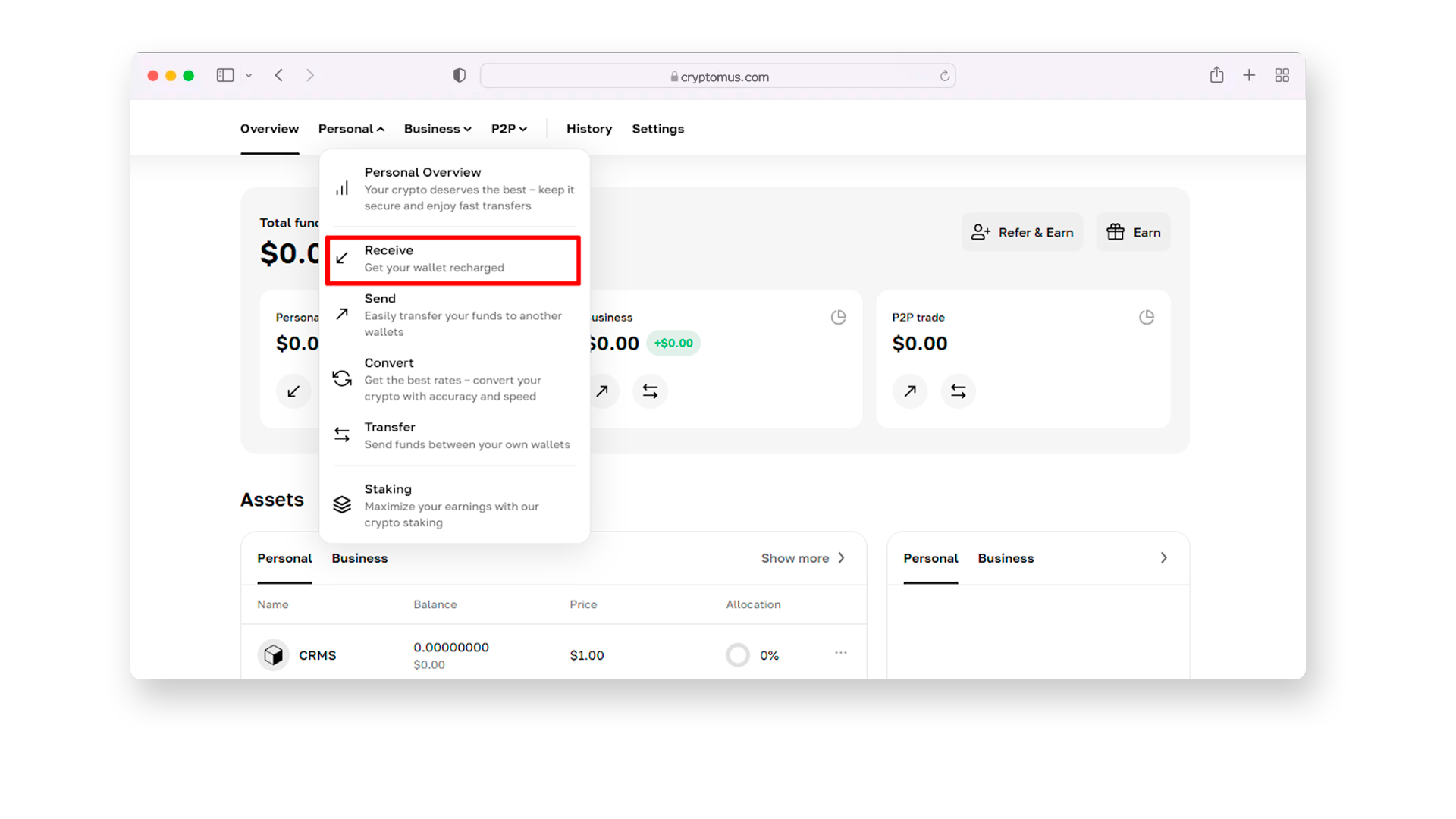Image resolution: width=1456 pixels, height=819 pixels.
Task: Click the Price column header
Action: [583, 604]
